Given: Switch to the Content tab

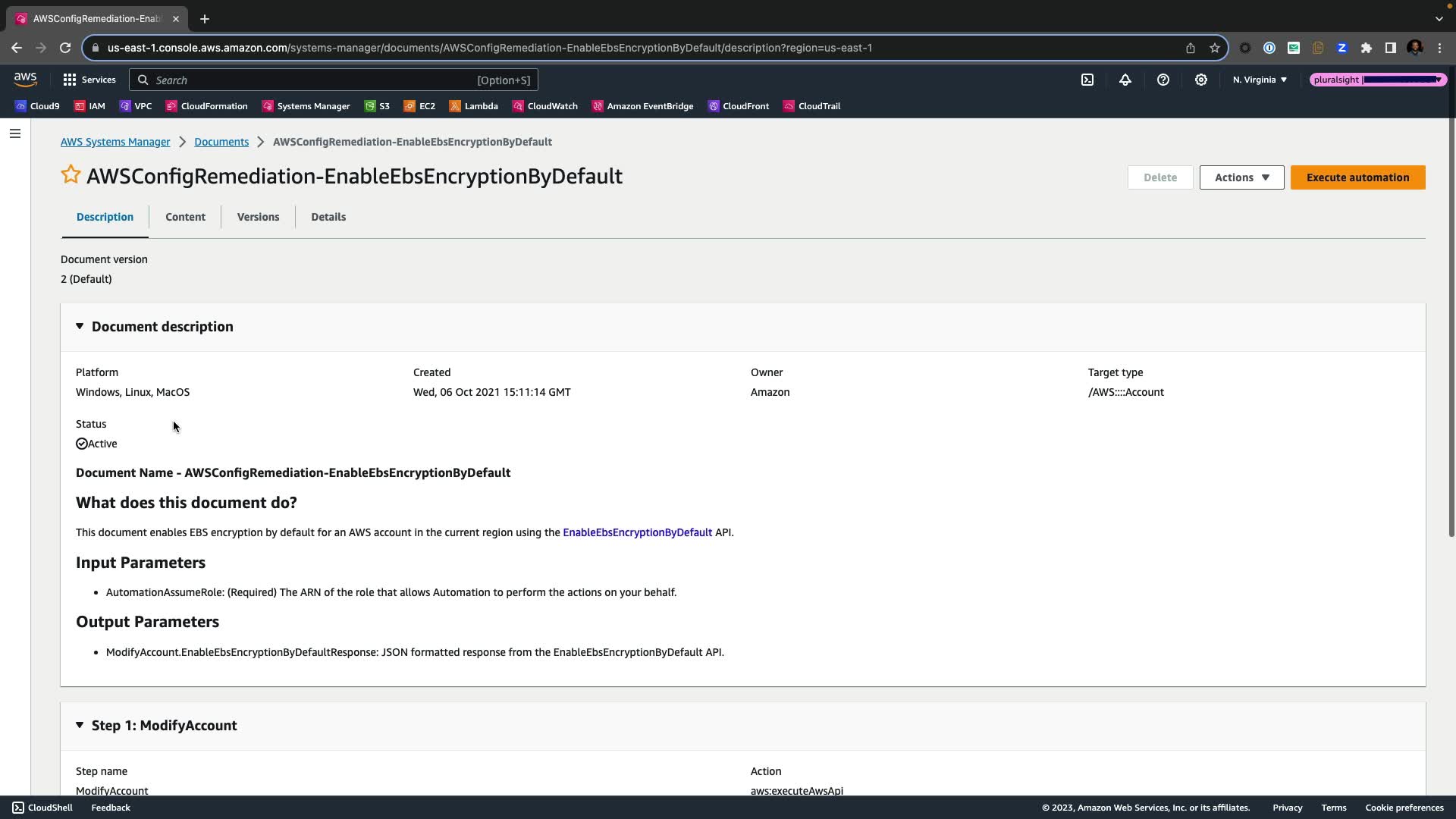Looking at the screenshot, I should 185,217.
